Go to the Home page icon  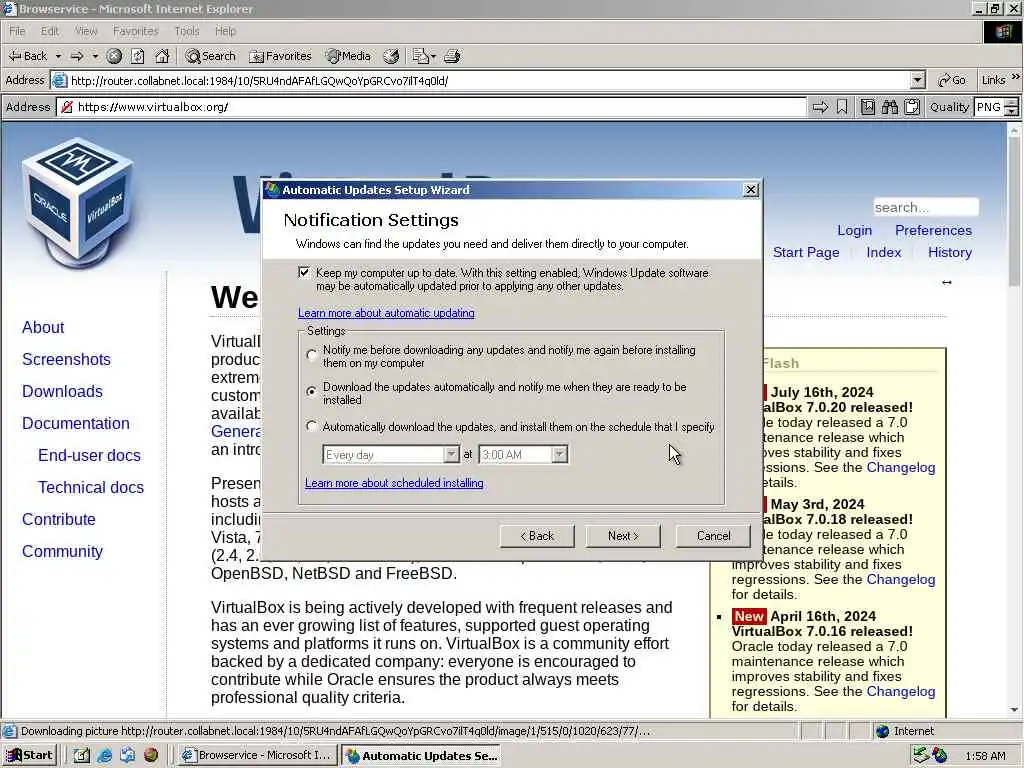point(162,56)
